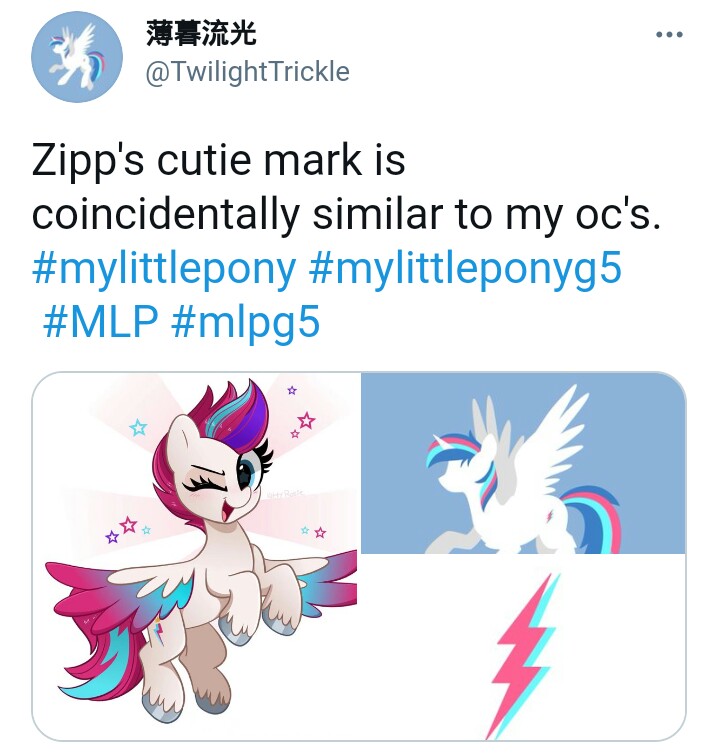Viewport: 717px width, 756px height.
Task: Click the OC pony's striped tail
Action: 592,520
